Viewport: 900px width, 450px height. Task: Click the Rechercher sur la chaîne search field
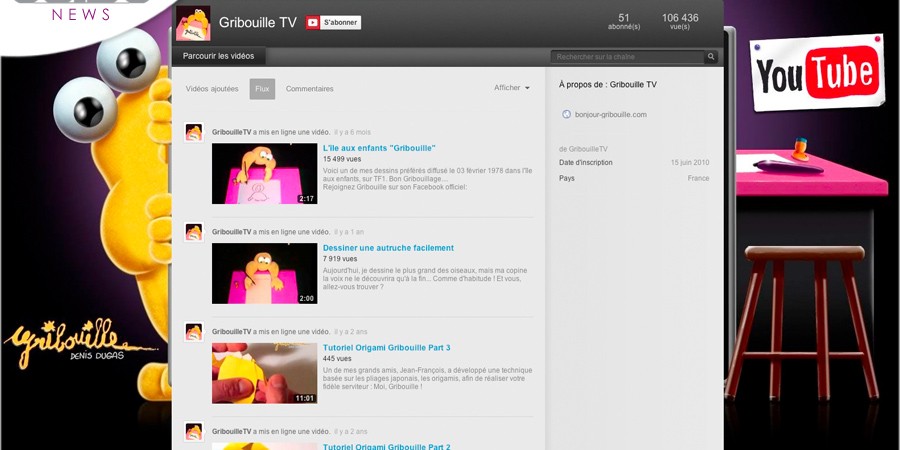coord(627,57)
